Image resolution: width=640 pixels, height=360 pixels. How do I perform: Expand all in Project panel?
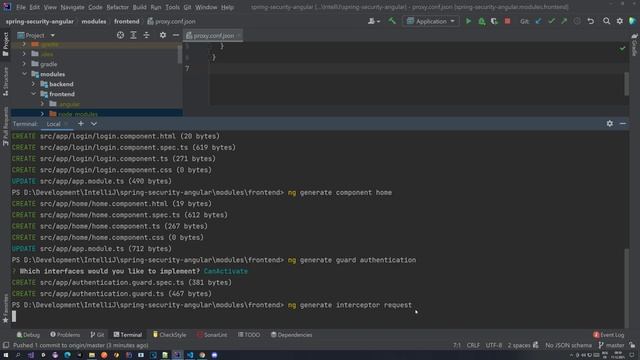(x=133, y=36)
